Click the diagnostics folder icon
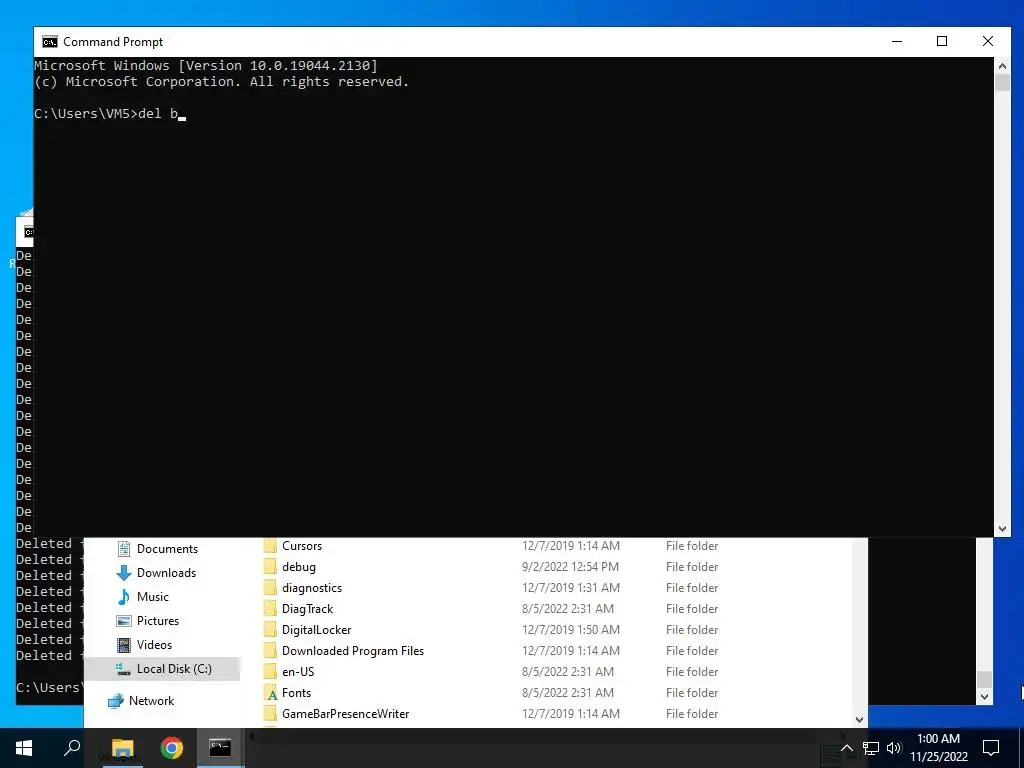1024x768 pixels. point(270,588)
